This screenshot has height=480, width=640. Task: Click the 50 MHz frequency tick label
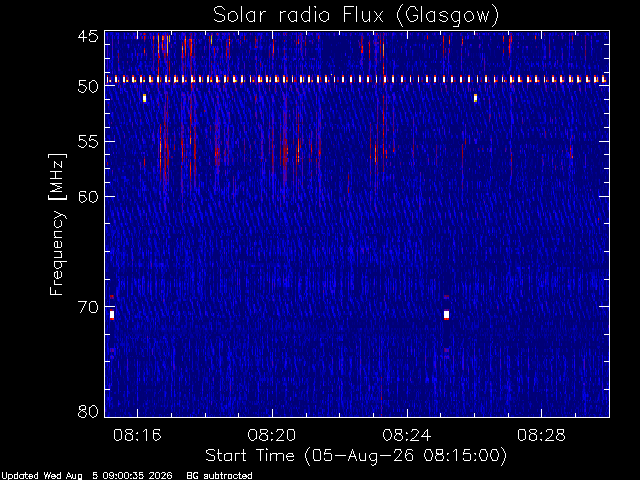88,86
